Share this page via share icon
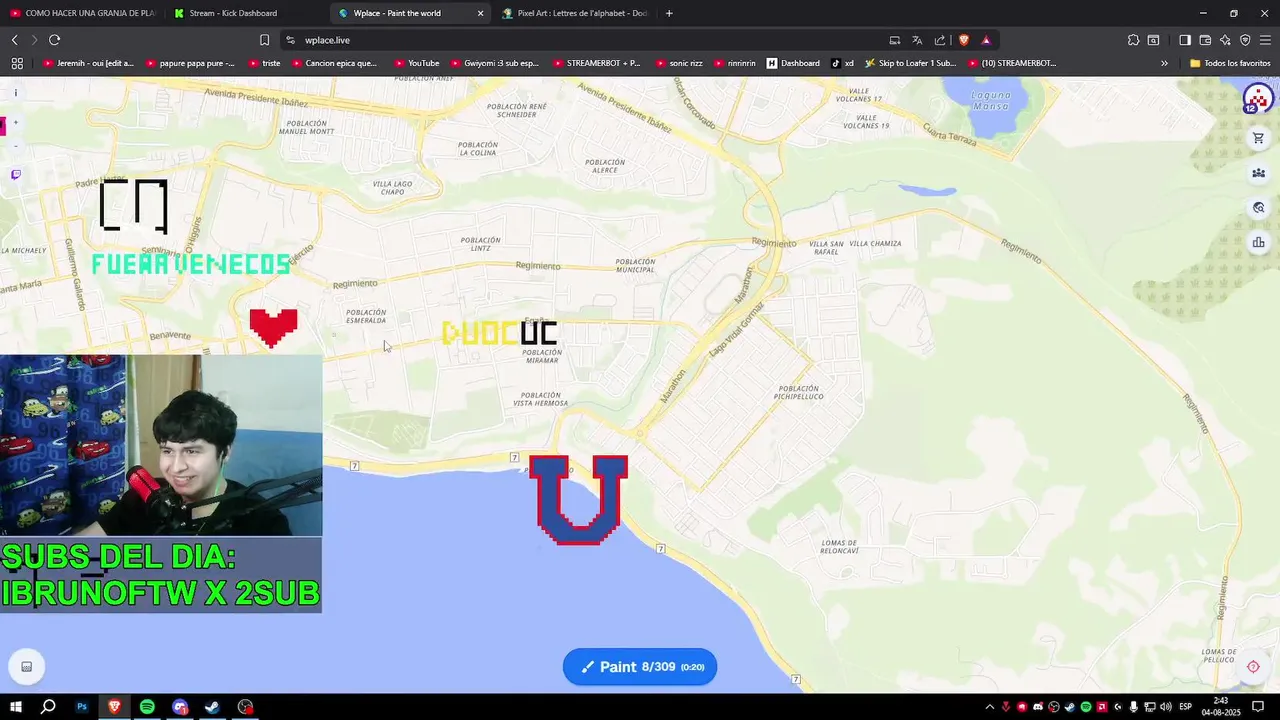Image resolution: width=1280 pixels, height=720 pixels. [940, 40]
